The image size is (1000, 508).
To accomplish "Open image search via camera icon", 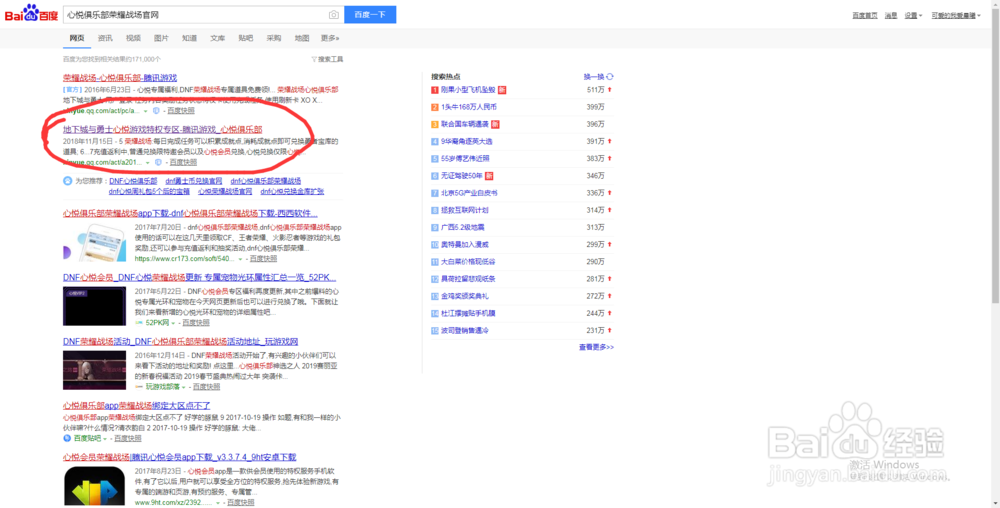I will point(334,15).
